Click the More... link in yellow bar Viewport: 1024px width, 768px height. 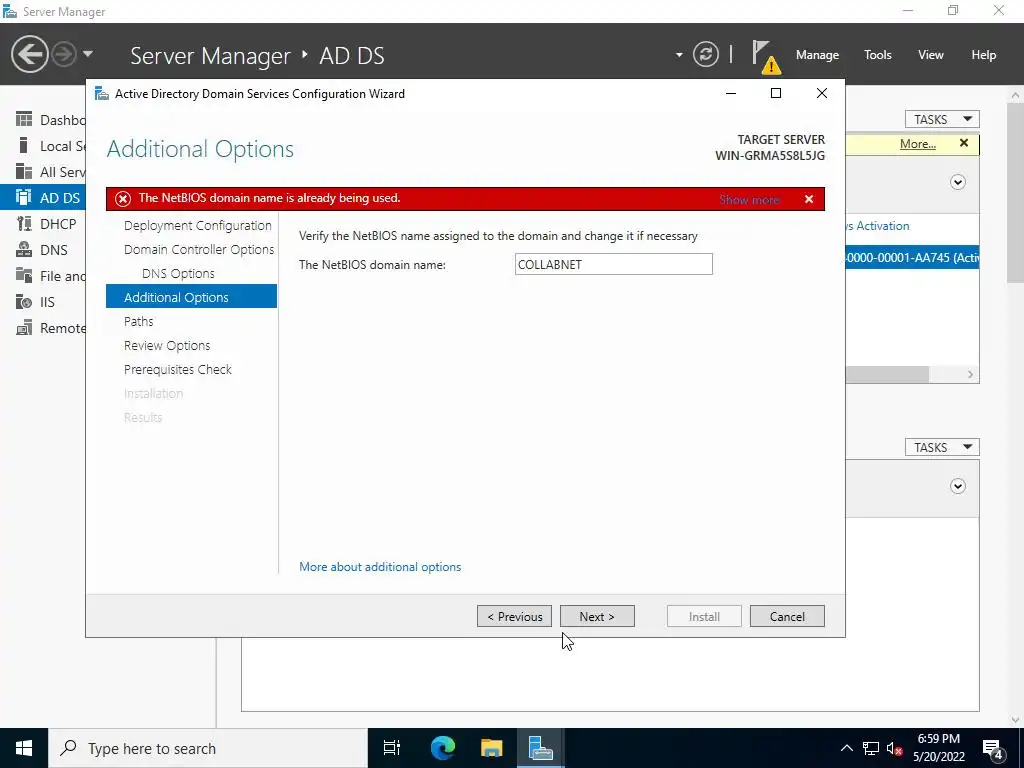[x=918, y=144]
